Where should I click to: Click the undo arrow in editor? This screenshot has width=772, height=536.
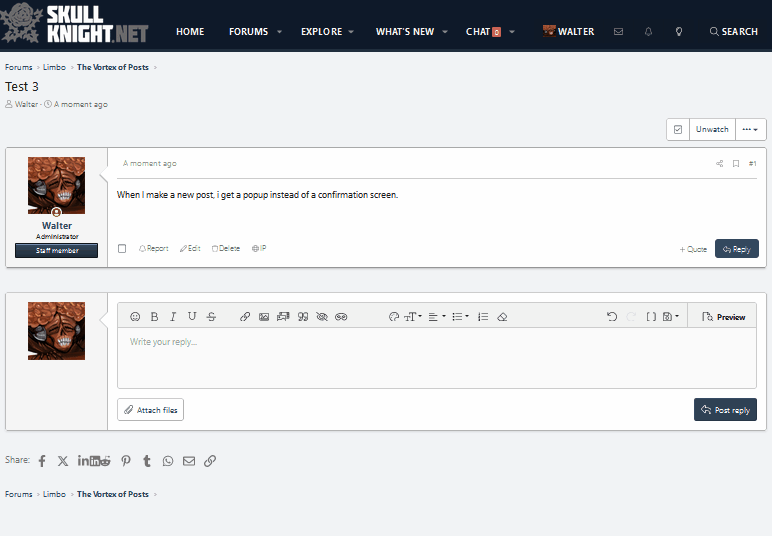pyautogui.click(x=612, y=317)
